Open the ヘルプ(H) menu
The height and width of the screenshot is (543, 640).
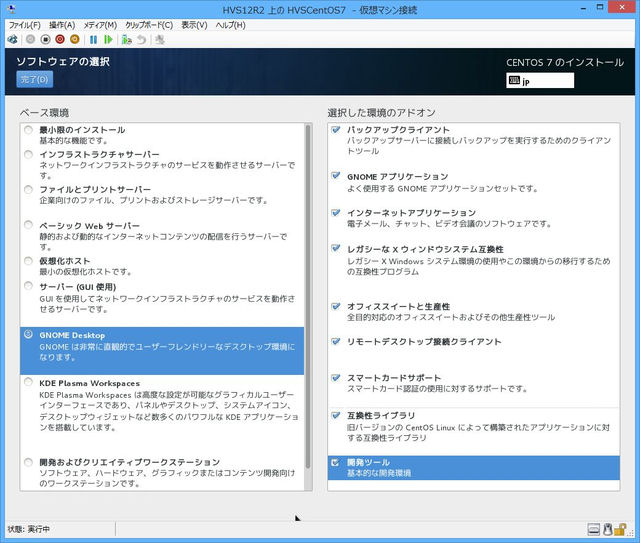pos(231,25)
